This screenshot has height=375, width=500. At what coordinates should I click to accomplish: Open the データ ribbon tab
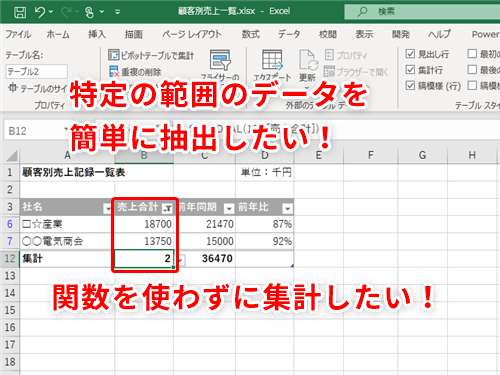(x=289, y=34)
